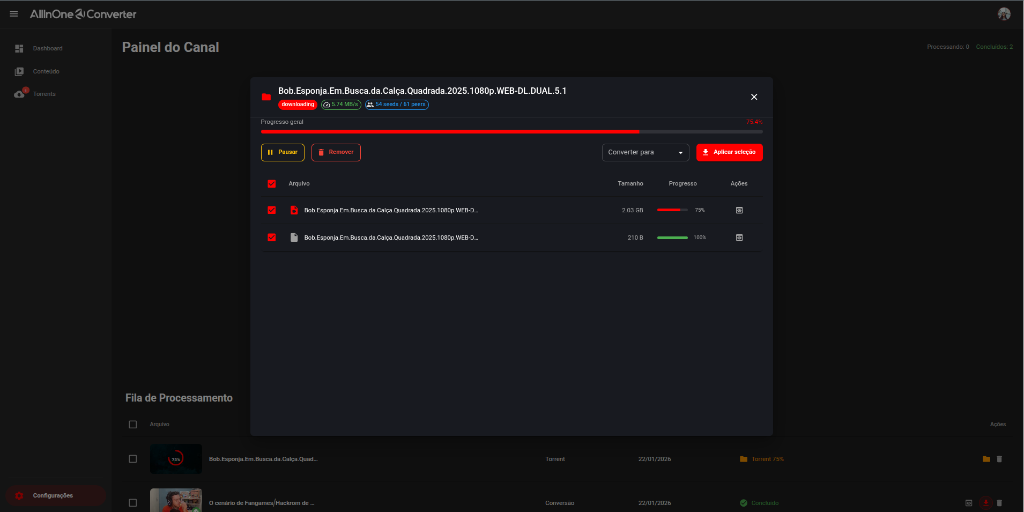Image resolution: width=1024 pixels, height=512 pixels.
Task: Pause the torrent with the Pausar button
Action: click(283, 152)
